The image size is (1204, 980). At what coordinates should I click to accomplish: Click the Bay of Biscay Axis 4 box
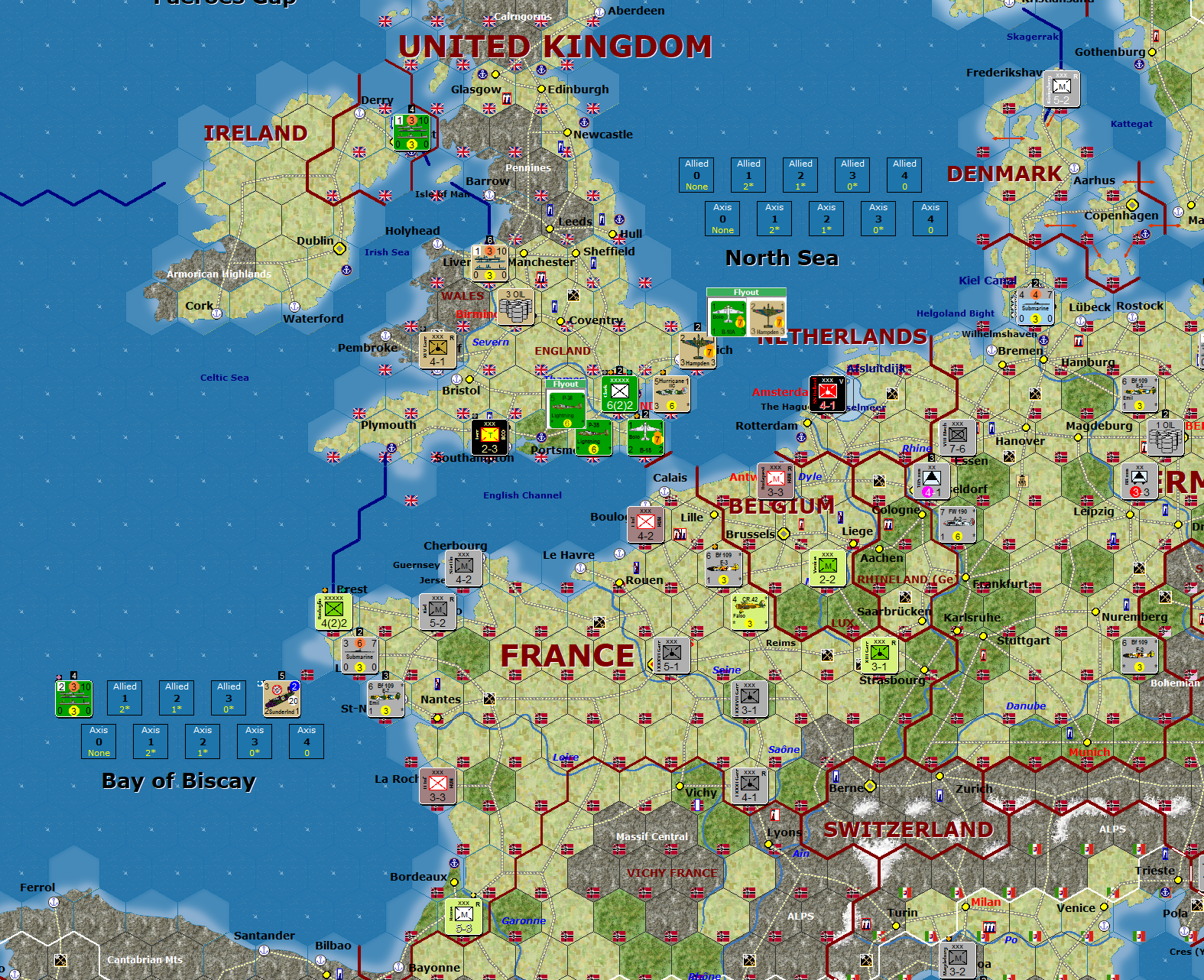(307, 741)
